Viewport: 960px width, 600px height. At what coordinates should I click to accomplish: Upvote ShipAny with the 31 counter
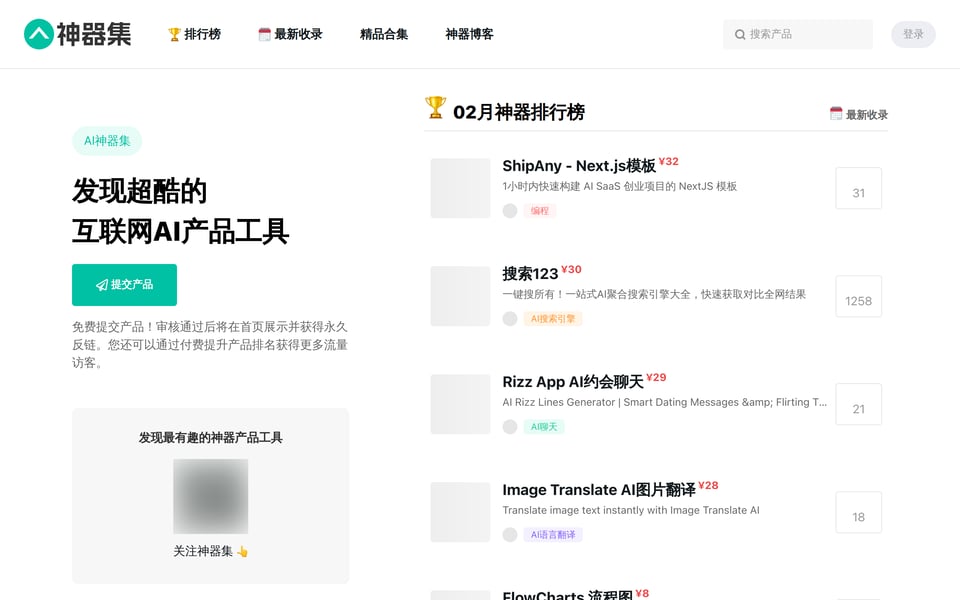coord(858,188)
